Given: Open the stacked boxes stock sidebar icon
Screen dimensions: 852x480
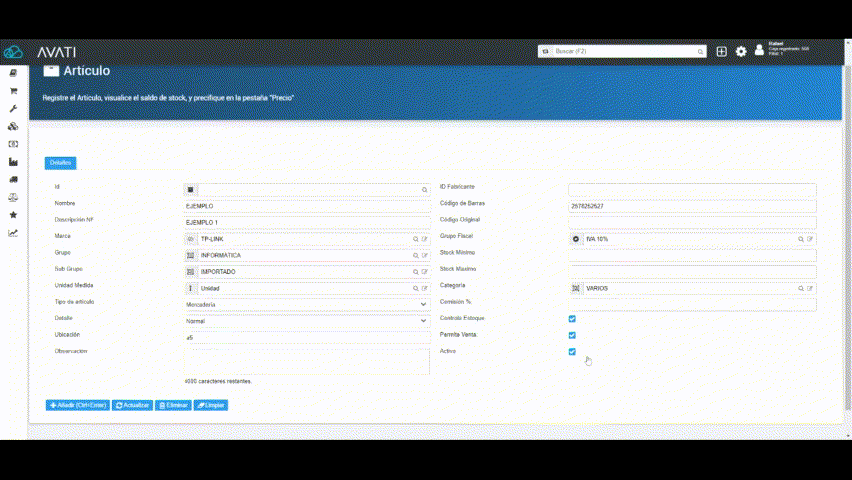Looking at the screenshot, I should click(13, 126).
